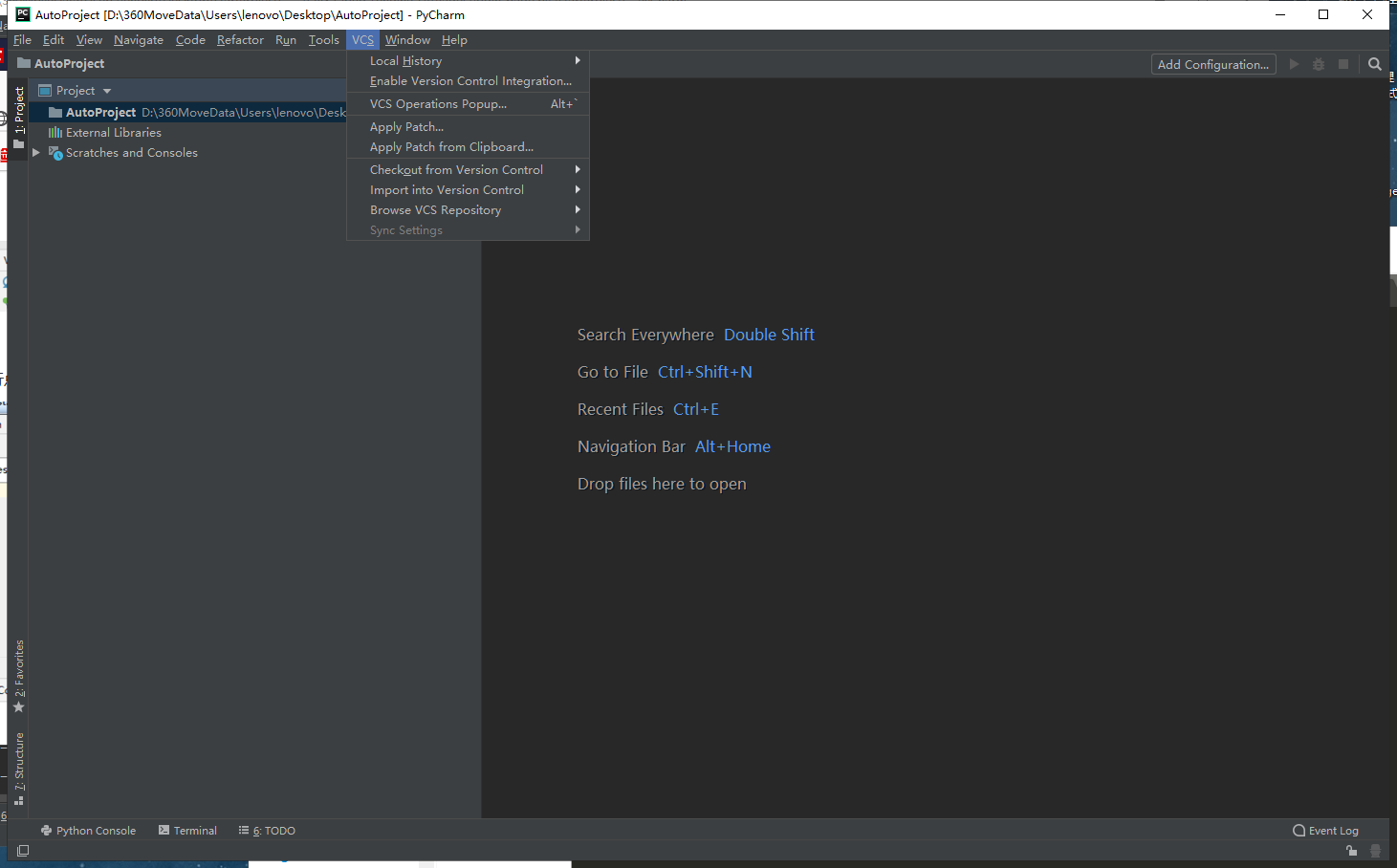1397x868 pixels.
Task: Open the View menu
Action: 89,40
